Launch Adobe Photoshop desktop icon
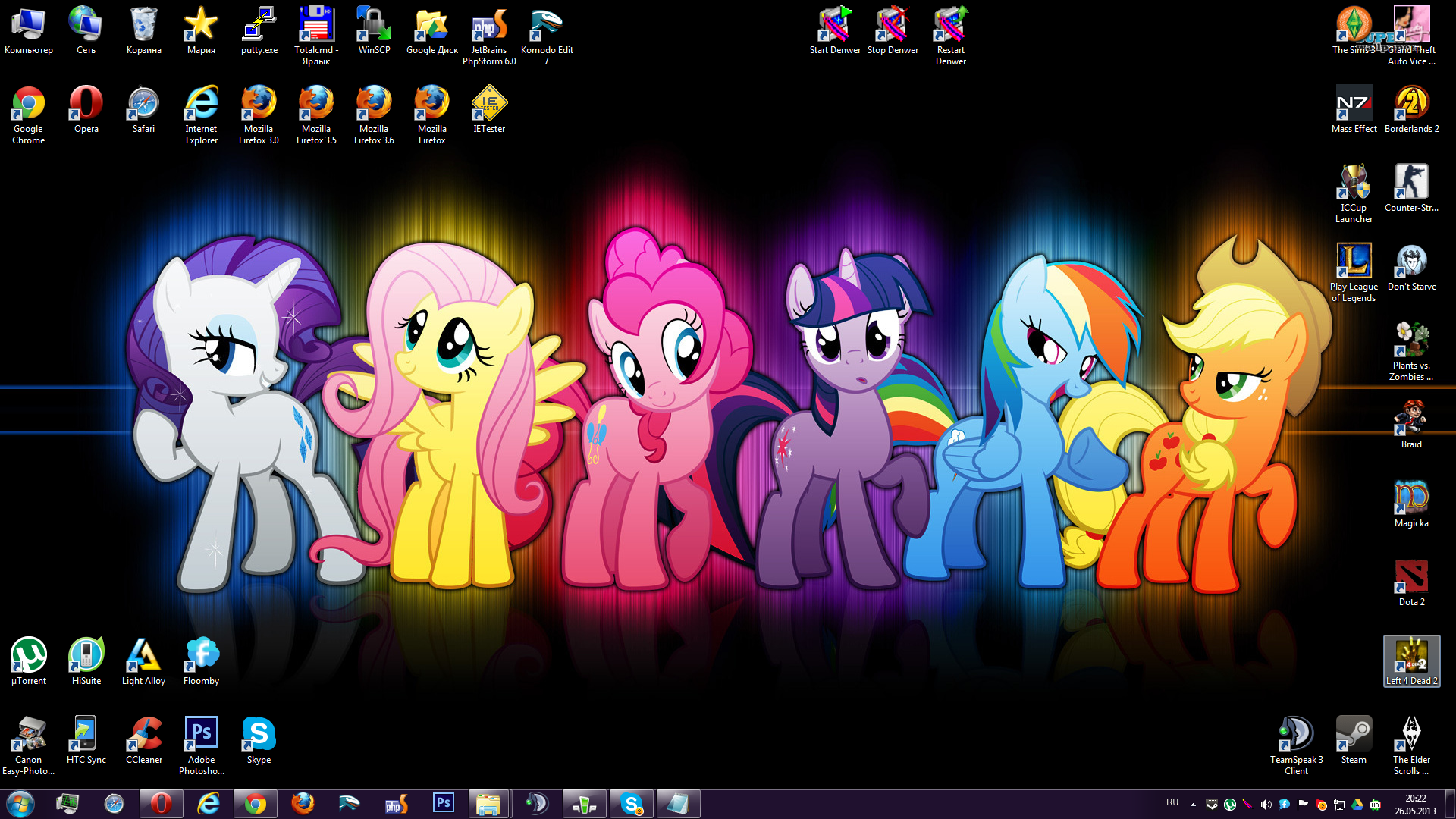 [x=201, y=745]
